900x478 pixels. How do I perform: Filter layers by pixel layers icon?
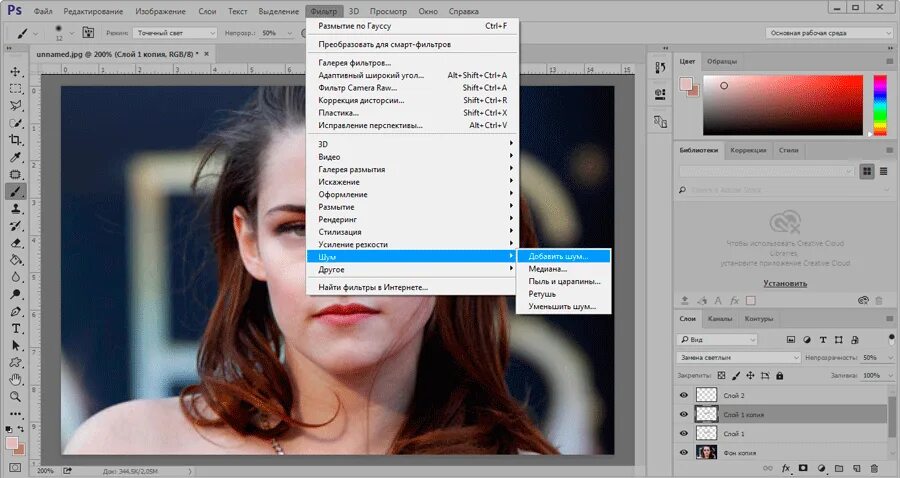coord(791,340)
